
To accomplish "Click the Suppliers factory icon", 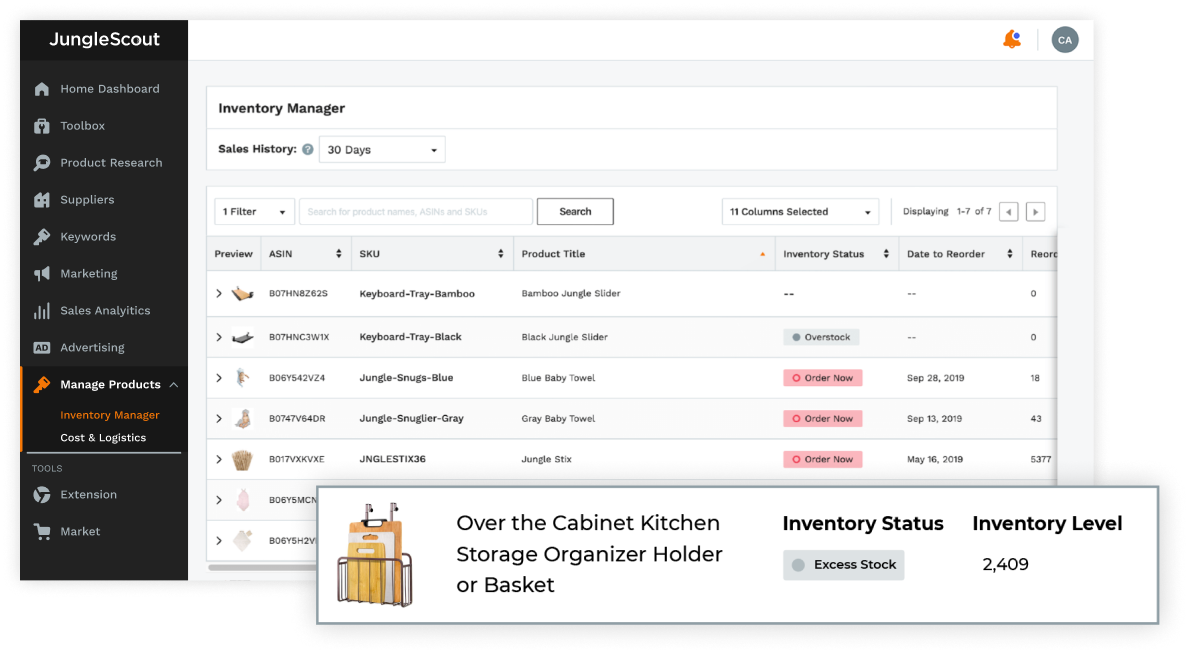I will (x=42, y=200).
